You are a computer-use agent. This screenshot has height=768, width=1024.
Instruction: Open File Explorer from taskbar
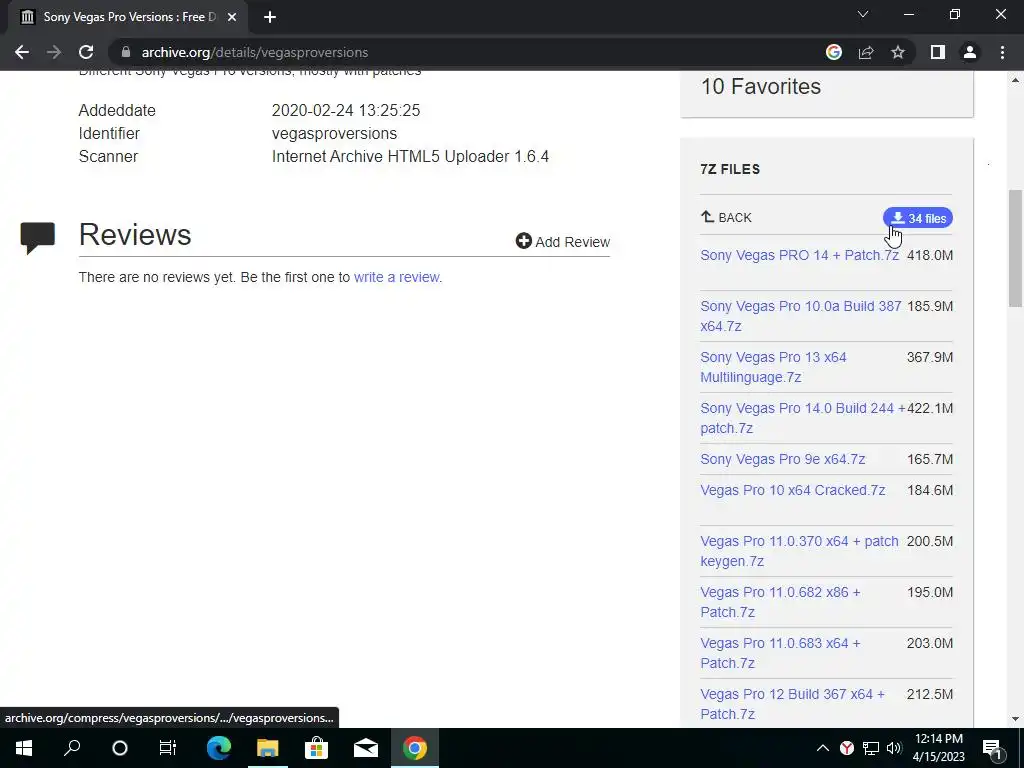pos(268,748)
